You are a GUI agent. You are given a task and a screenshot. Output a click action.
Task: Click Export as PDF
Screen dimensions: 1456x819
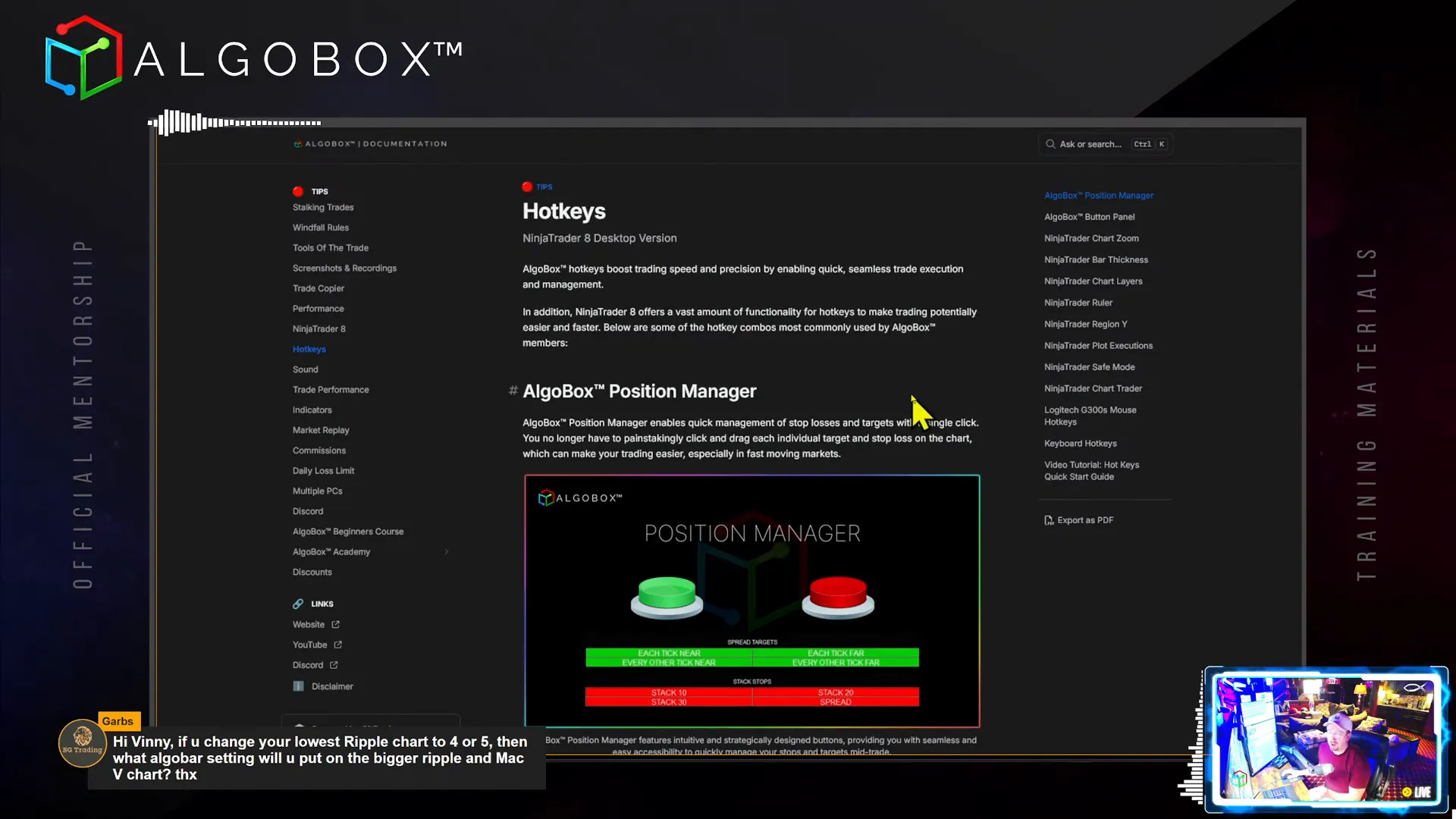1085,521
